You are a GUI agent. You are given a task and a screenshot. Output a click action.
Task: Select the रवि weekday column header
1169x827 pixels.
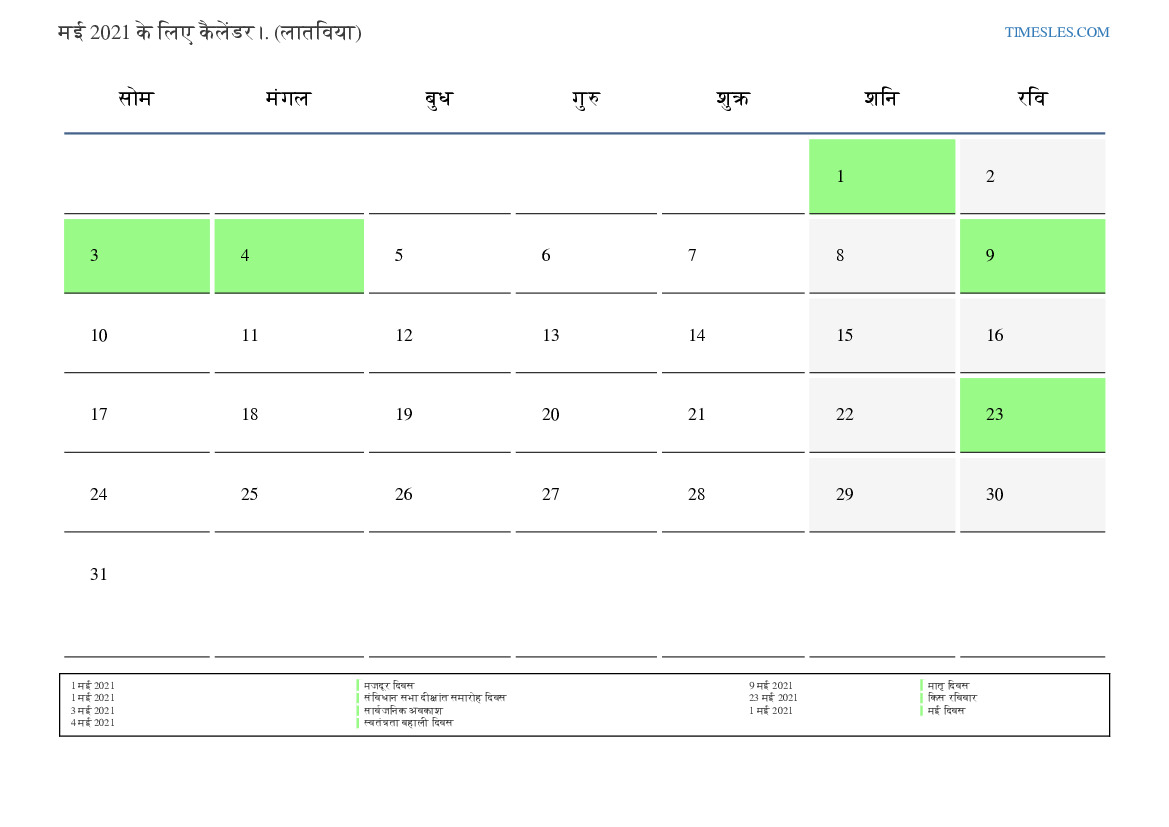click(1032, 99)
